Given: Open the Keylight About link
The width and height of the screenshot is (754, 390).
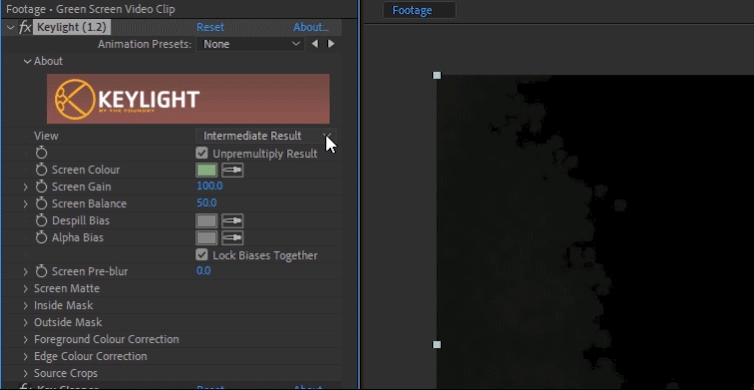Looking at the screenshot, I should [311, 27].
